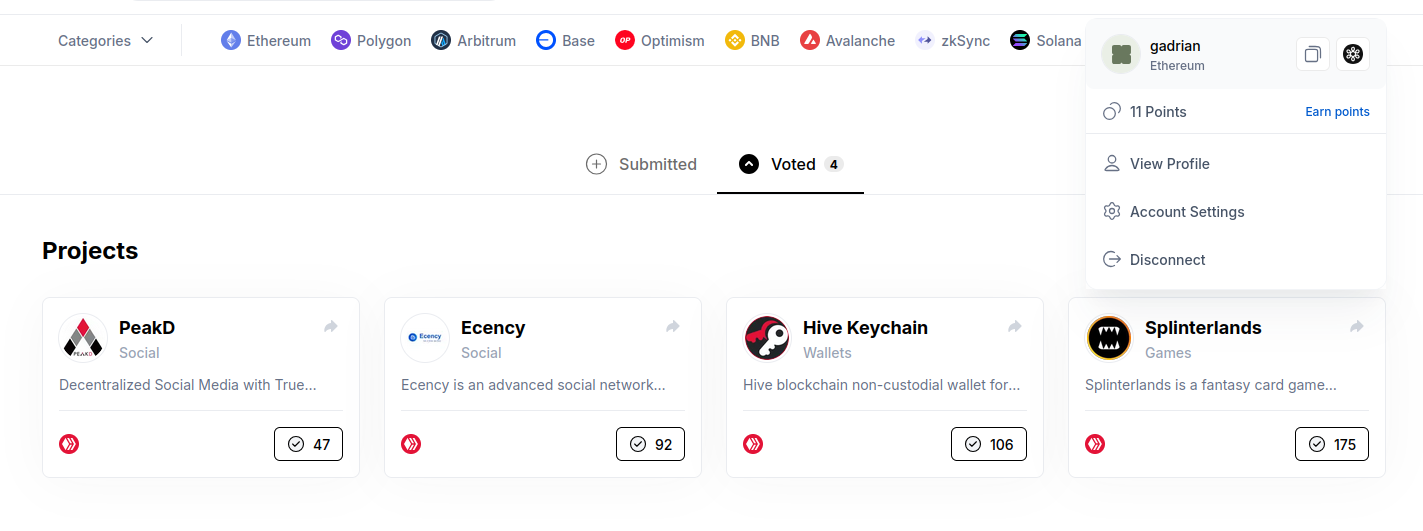Click the Hive chain icon on PeakD card
This screenshot has width=1423, height=531.
pyautogui.click(x=69, y=444)
